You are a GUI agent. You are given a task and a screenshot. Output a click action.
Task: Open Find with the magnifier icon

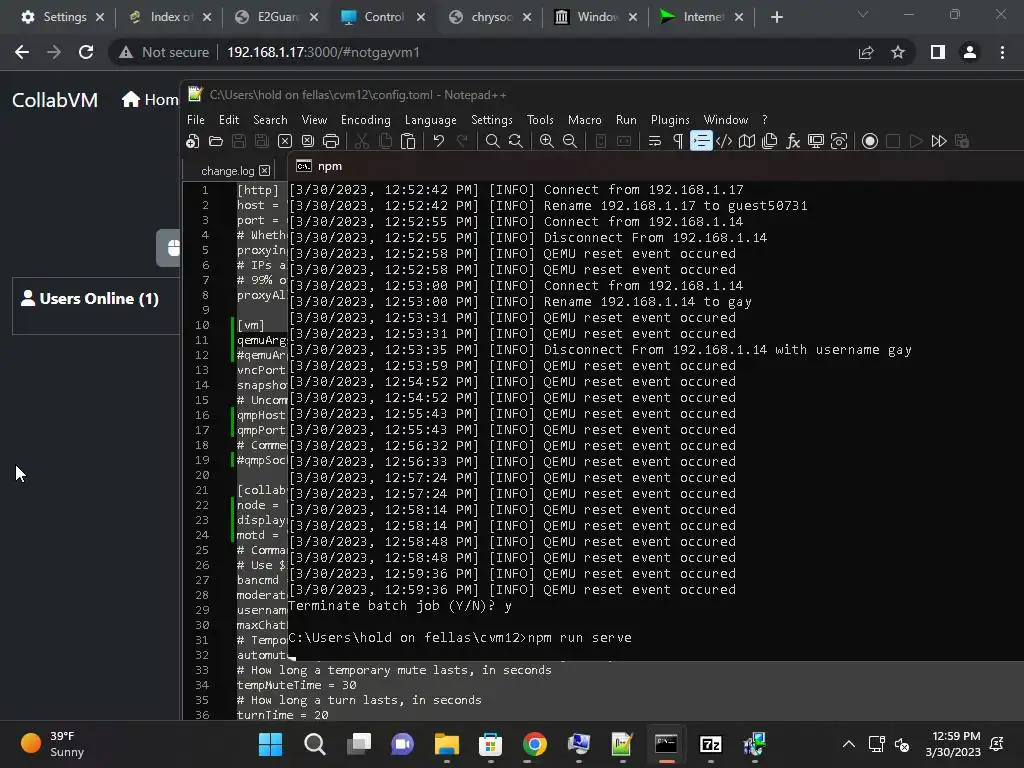coord(492,141)
